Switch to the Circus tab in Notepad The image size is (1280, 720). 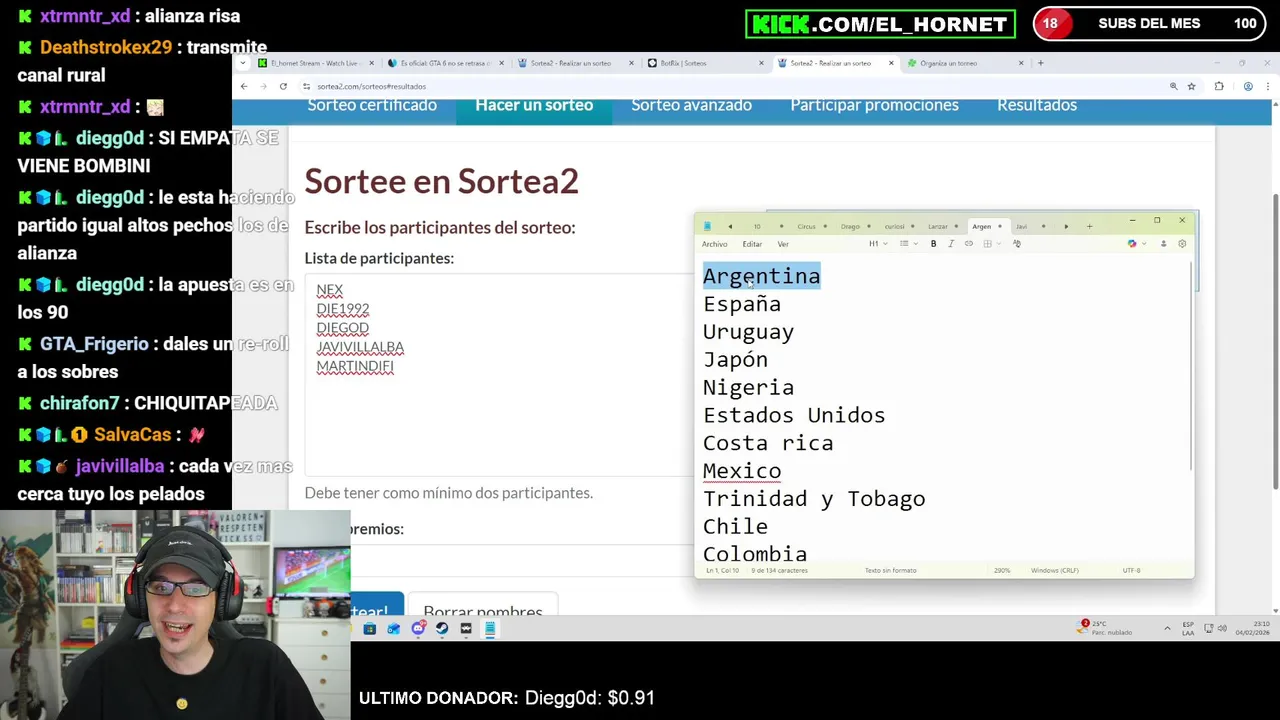click(x=807, y=227)
